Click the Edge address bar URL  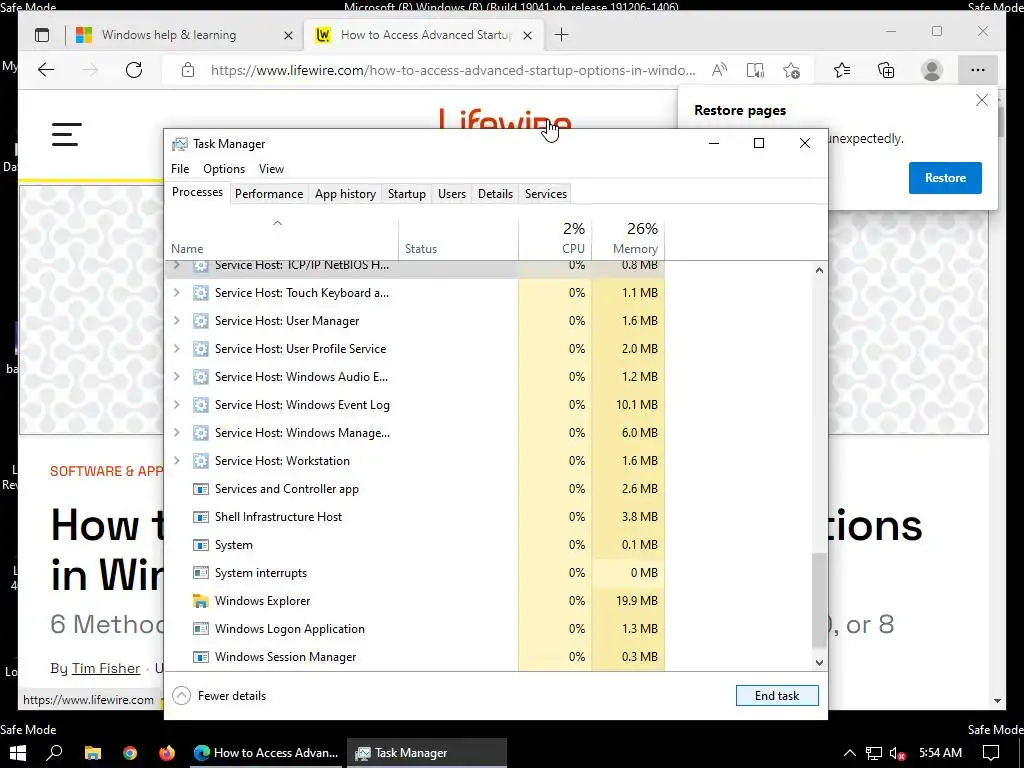point(453,70)
